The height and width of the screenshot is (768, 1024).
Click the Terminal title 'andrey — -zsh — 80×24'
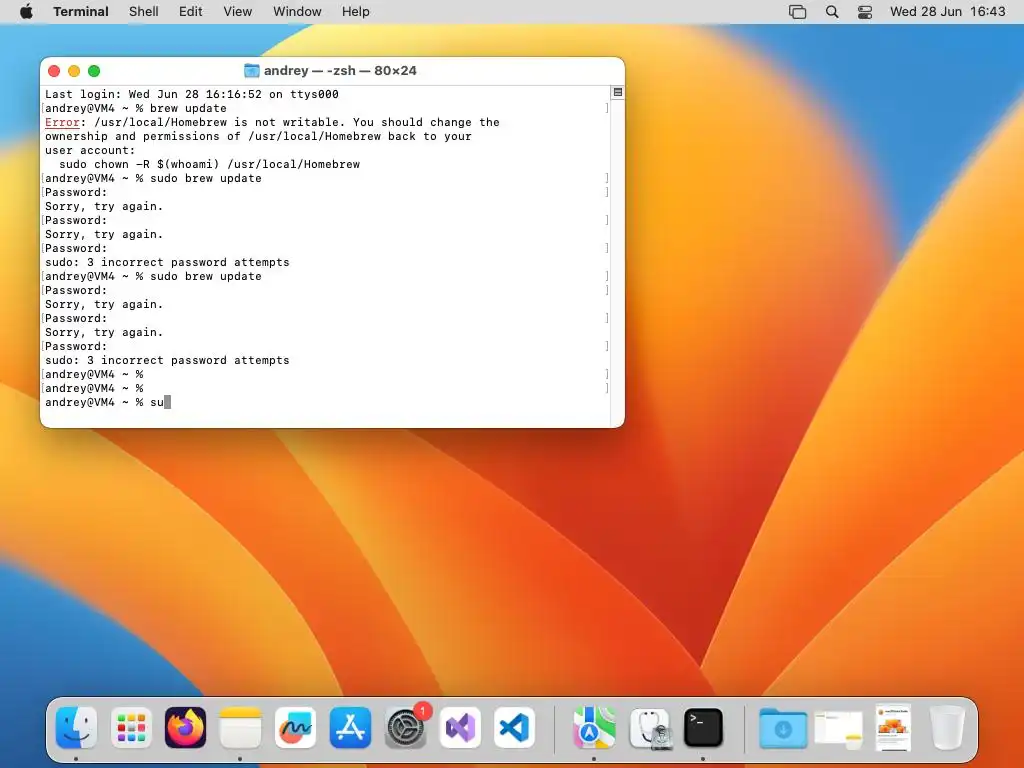pyautogui.click(x=340, y=71)
